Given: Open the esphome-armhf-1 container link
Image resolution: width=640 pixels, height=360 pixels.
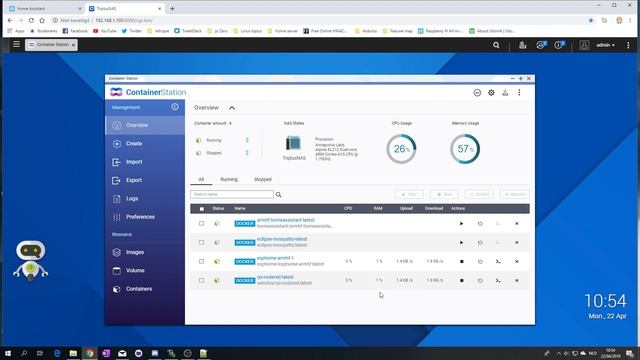Looking at the screenshot, I should (275, 258).
